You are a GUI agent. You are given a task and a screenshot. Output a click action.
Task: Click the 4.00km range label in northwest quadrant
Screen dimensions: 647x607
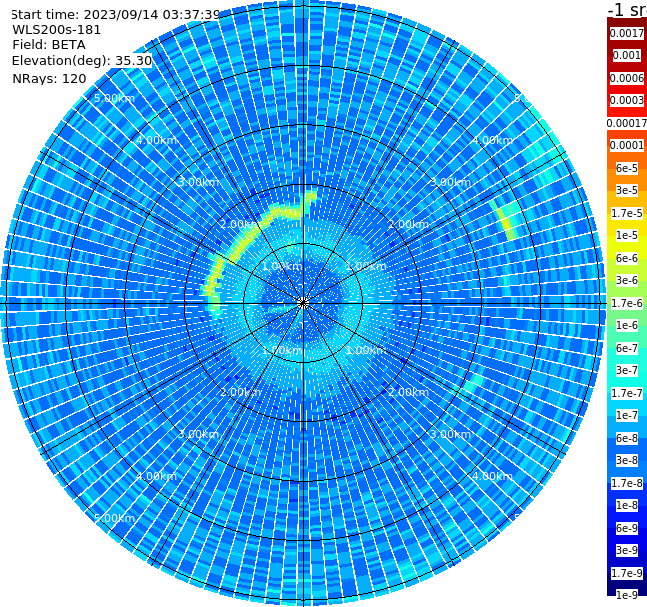156,140
